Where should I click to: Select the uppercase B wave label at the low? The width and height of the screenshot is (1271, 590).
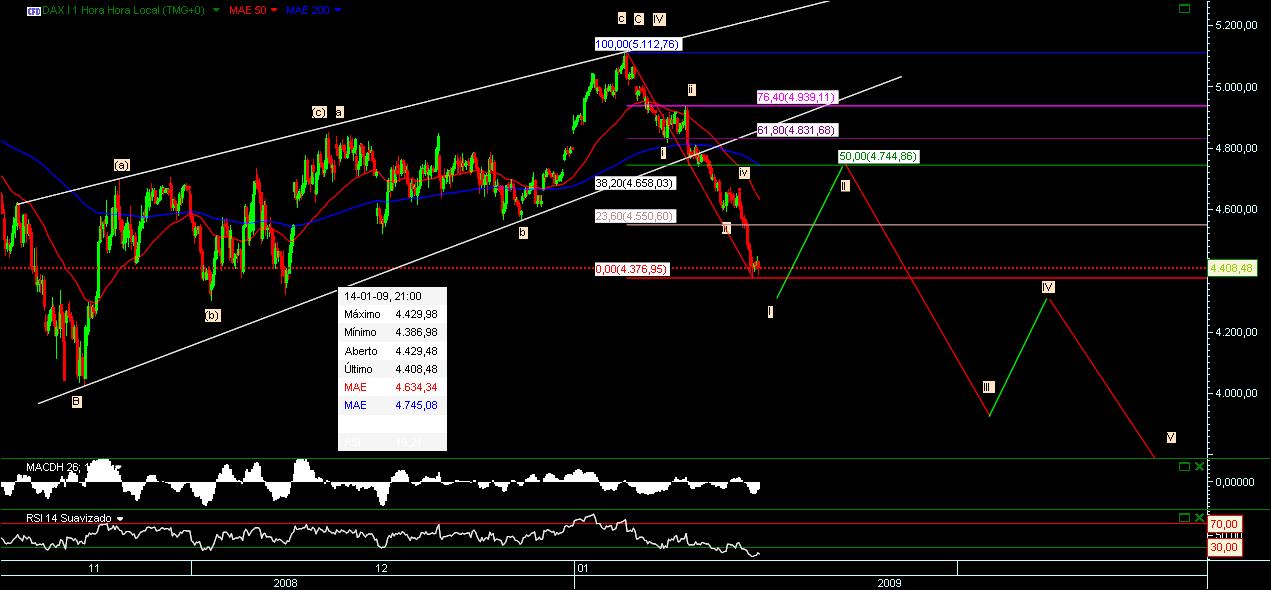75,401
